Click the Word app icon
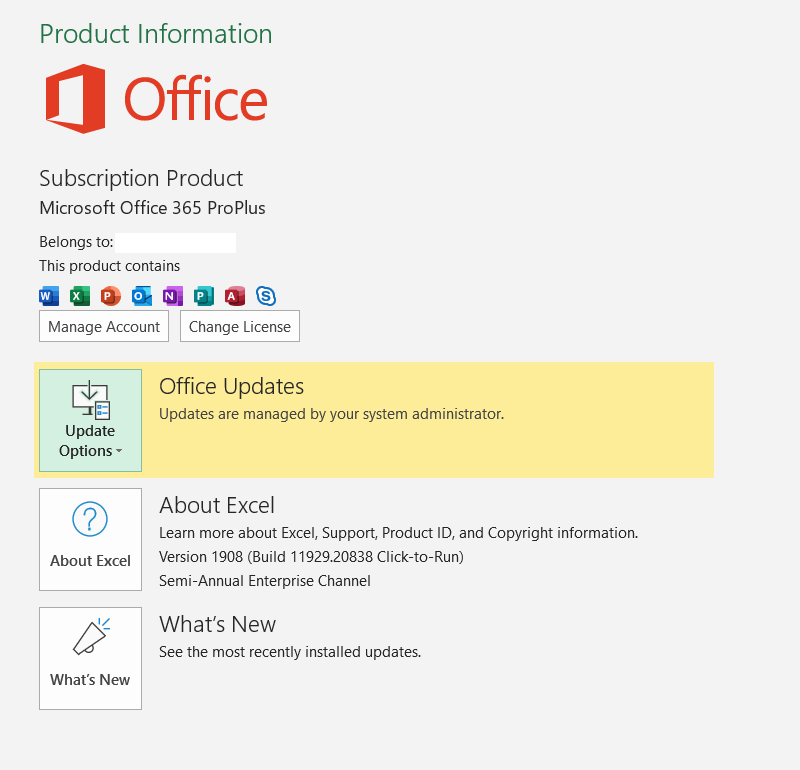The image size is (800, 770). click(x=49, y=296)
